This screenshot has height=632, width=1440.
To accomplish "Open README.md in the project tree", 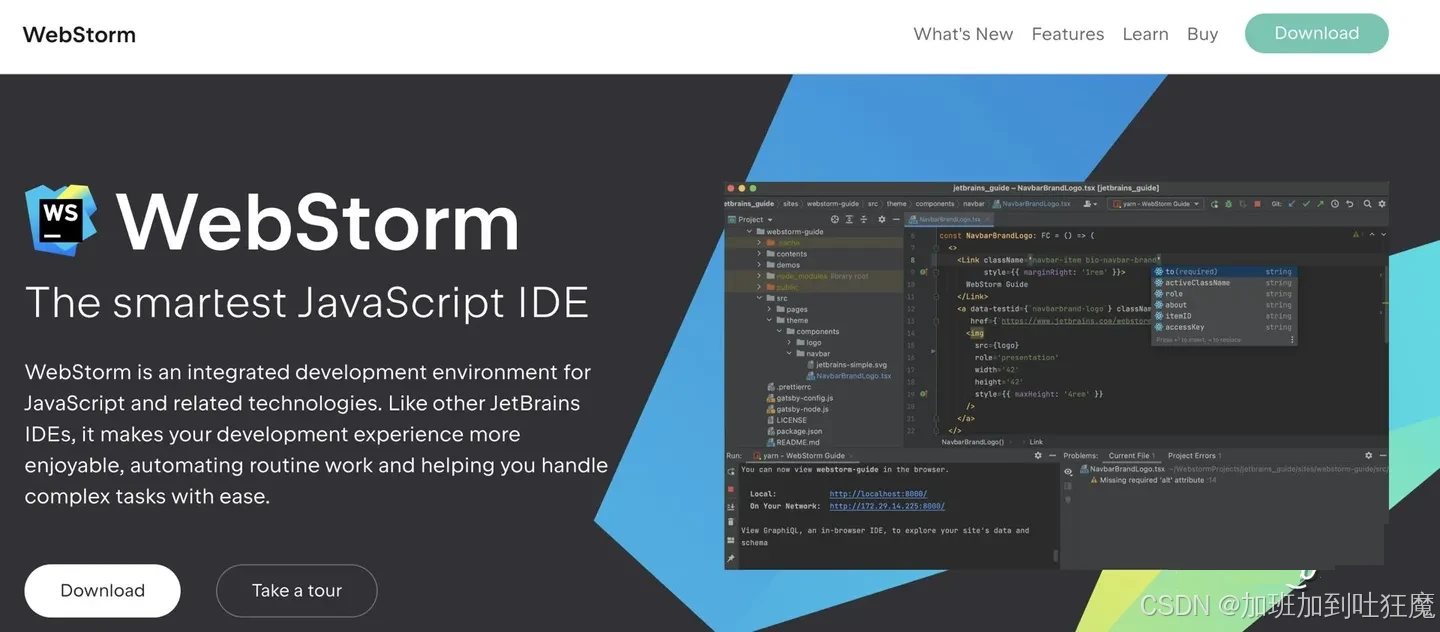I will pos(793,442).
